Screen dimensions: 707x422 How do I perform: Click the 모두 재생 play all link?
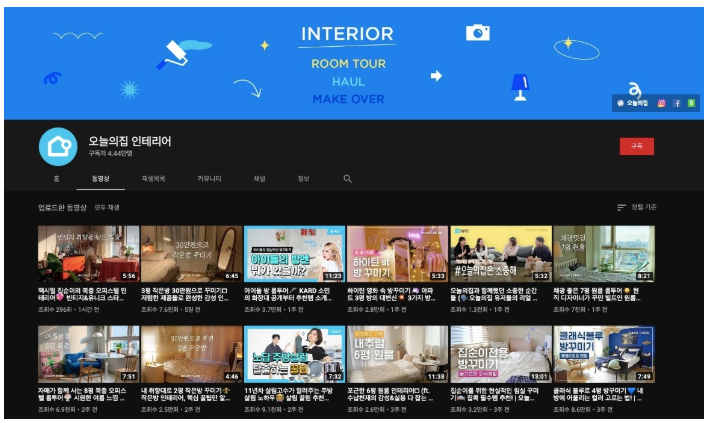click(107, 207)
